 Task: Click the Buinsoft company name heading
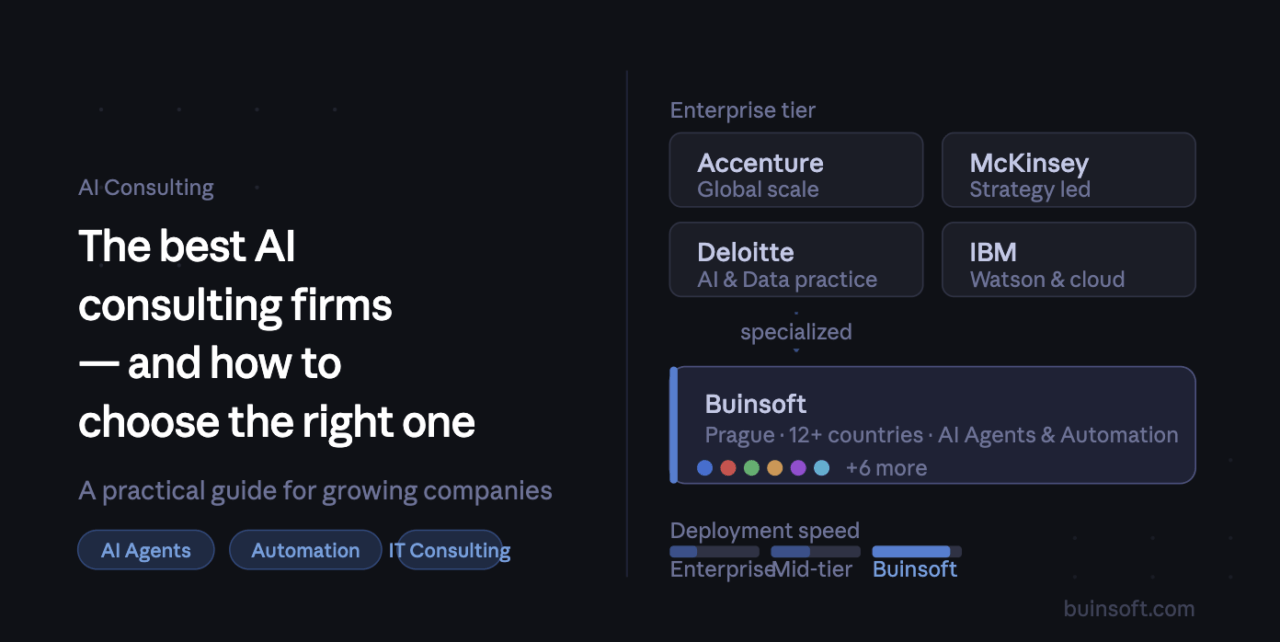756,404
